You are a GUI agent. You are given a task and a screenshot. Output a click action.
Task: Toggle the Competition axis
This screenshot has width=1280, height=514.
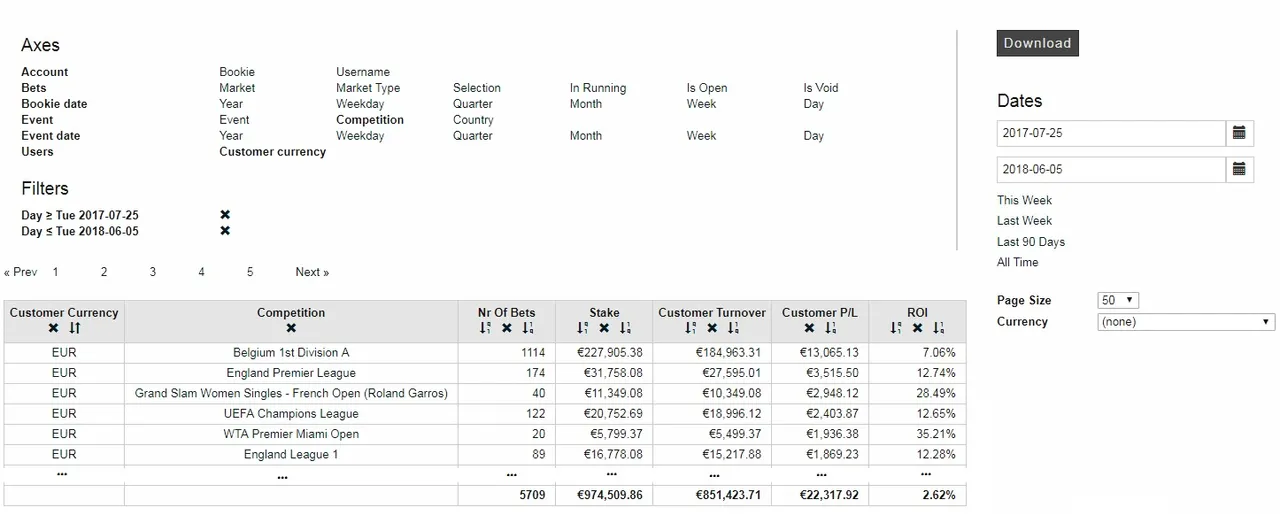(x=370, y=120)
